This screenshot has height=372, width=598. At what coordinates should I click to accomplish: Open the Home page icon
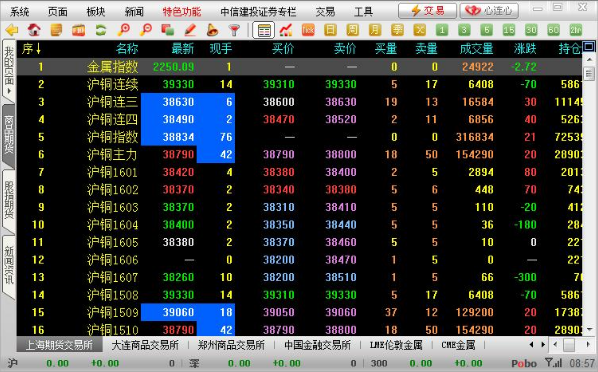pyautogui.click(x=34, y=30)
